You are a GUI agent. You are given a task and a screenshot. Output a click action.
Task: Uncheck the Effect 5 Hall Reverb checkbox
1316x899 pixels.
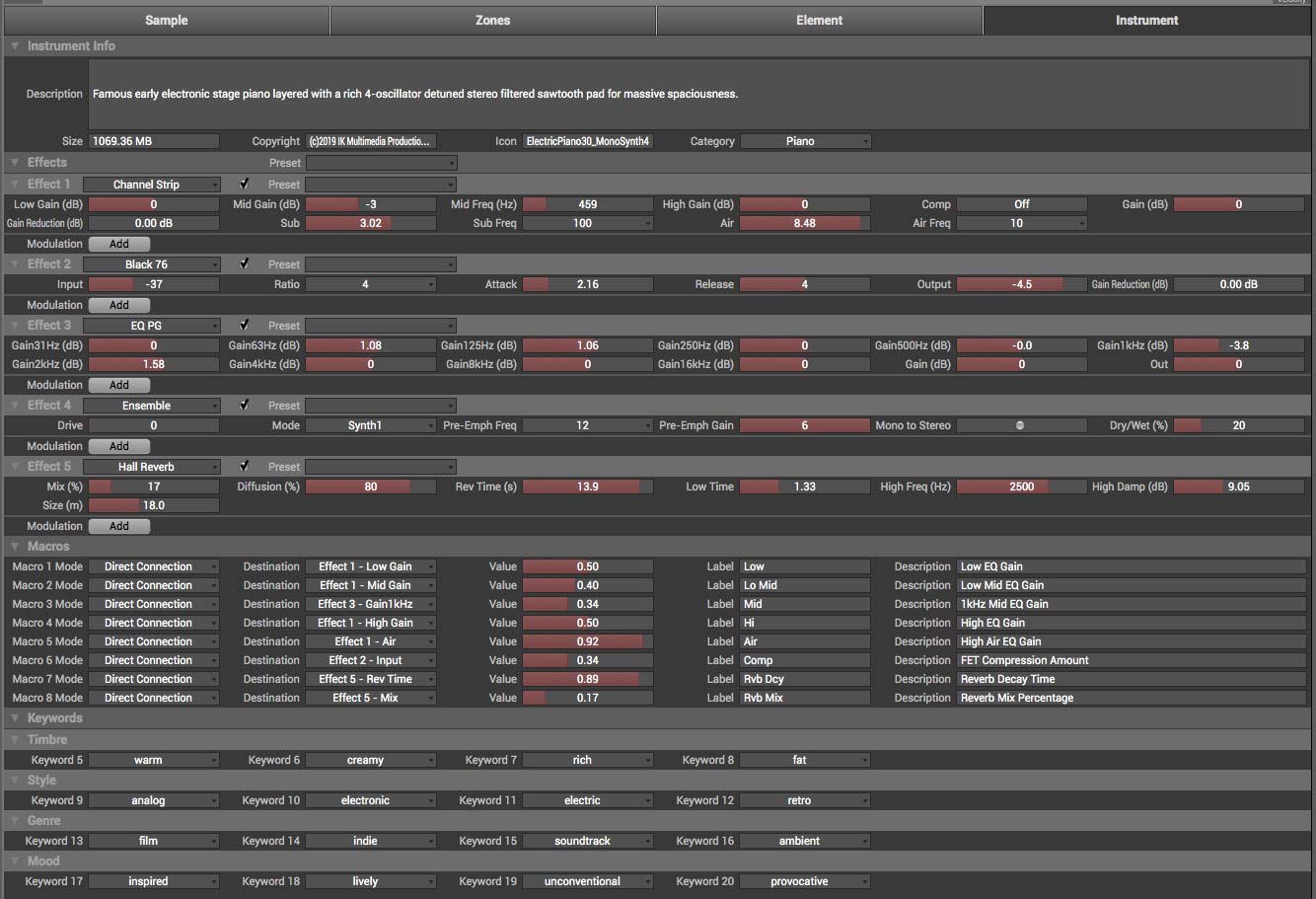[244, 466]
